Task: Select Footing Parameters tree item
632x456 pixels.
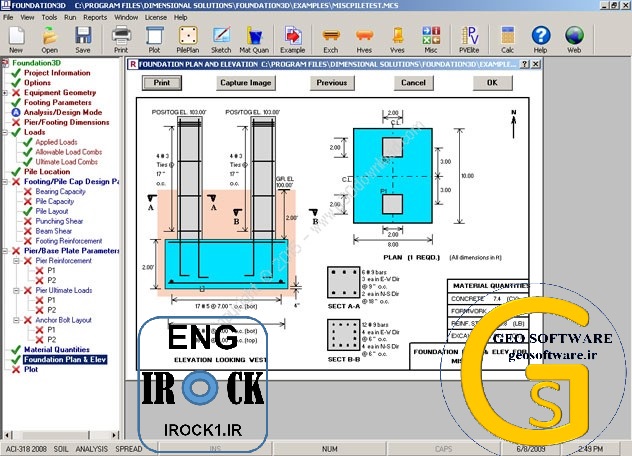Action: [58, 102]
